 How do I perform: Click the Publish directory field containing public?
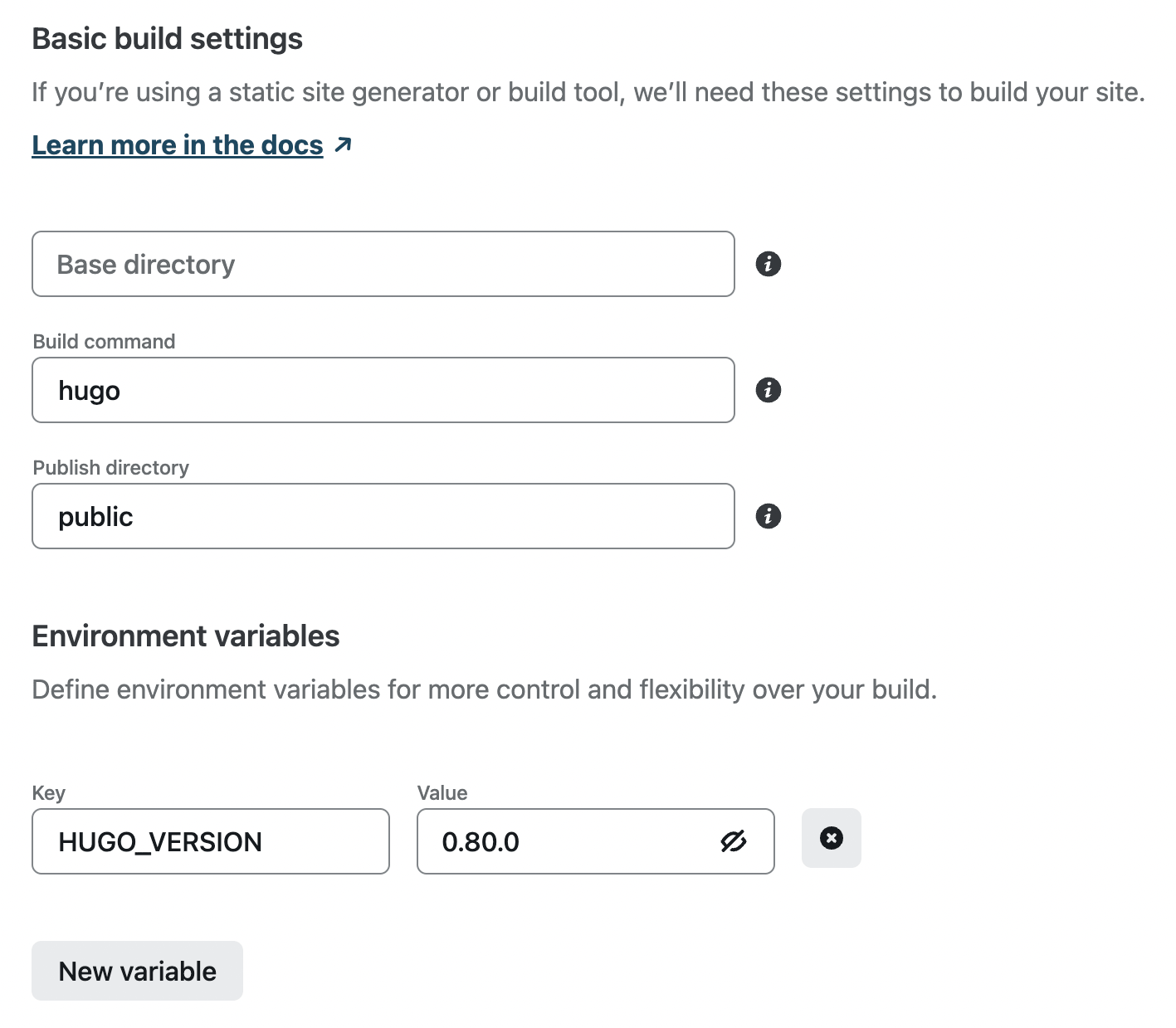383,516
